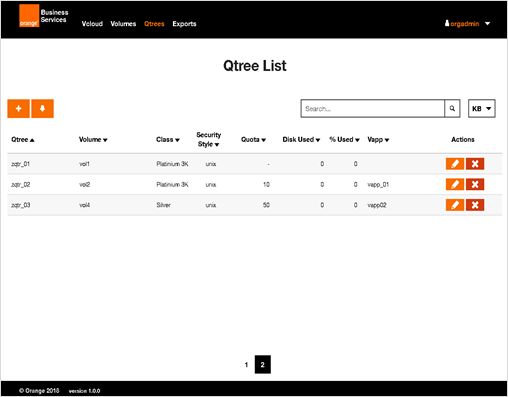The width and height of the screenshot is (508, 397).
Task: Click the quota value 50
Action: (x=266, y=205)
